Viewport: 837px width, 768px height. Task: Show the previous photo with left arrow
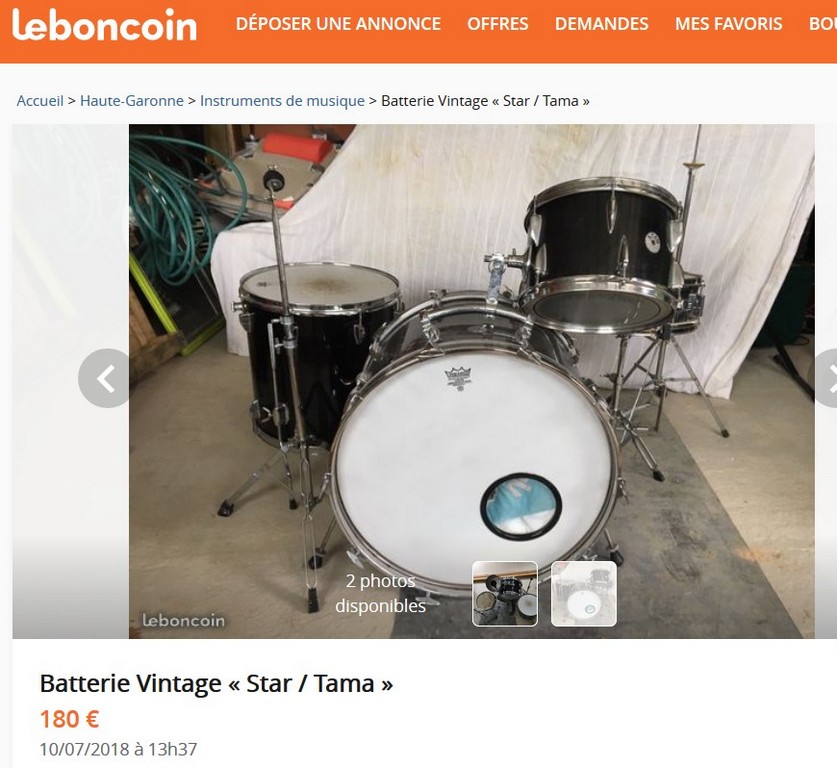[x=106, y=378]
